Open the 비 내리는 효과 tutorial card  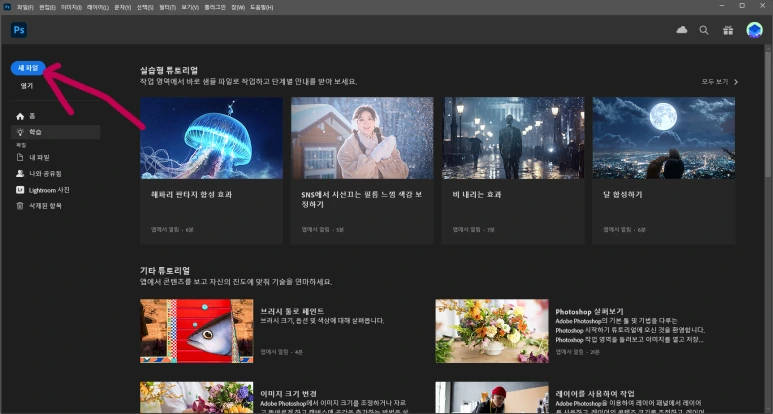[x=513, y=171]
